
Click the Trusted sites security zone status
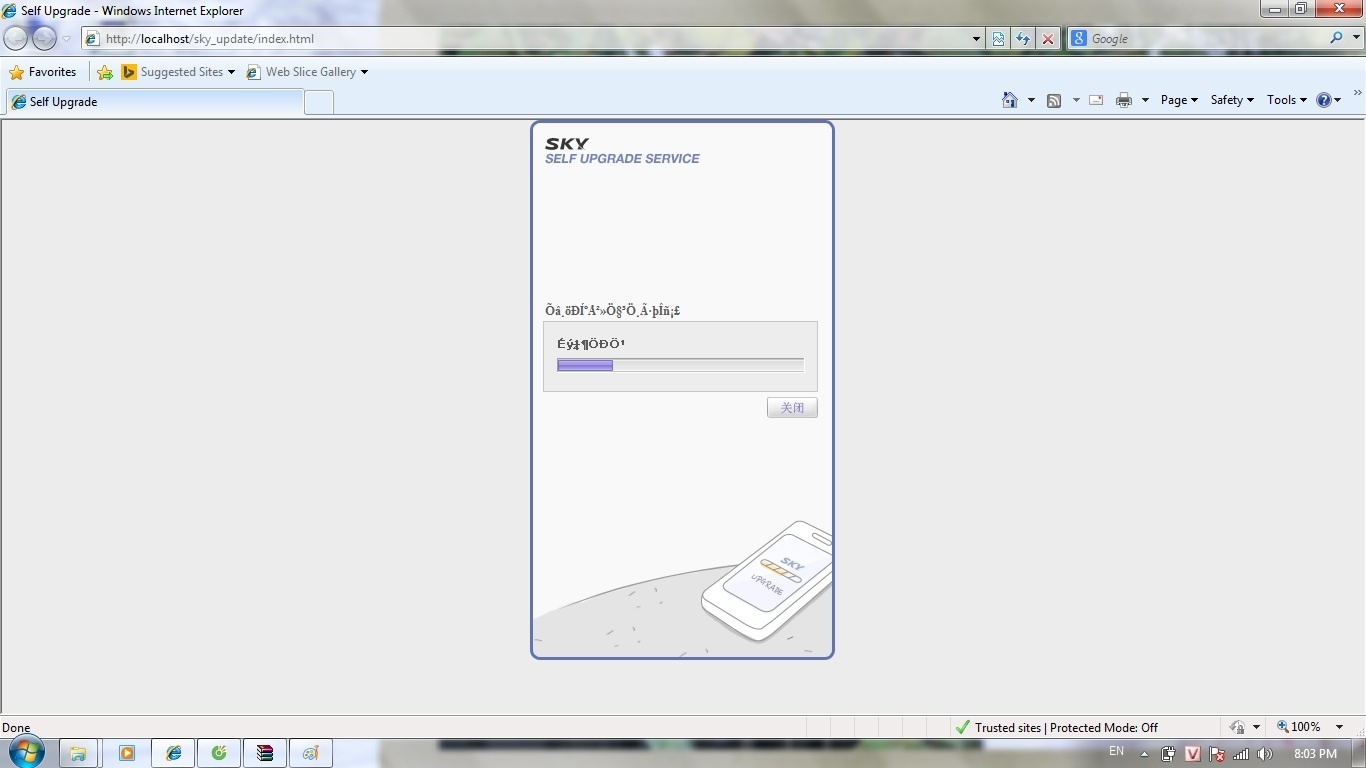click(x=1057, y=728)
